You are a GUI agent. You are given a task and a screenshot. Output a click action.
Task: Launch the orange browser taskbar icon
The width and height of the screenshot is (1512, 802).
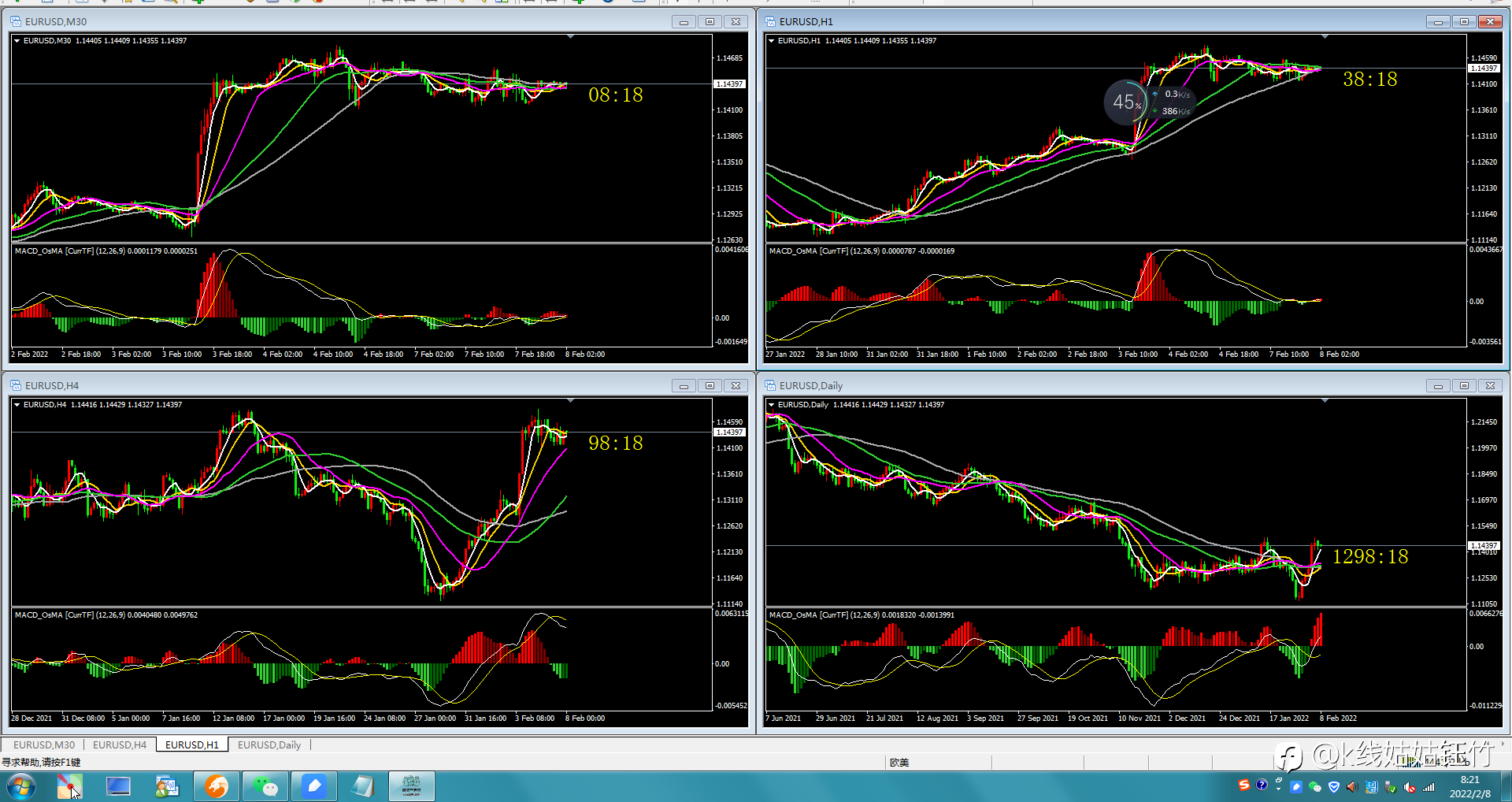[x=217, y=786]
